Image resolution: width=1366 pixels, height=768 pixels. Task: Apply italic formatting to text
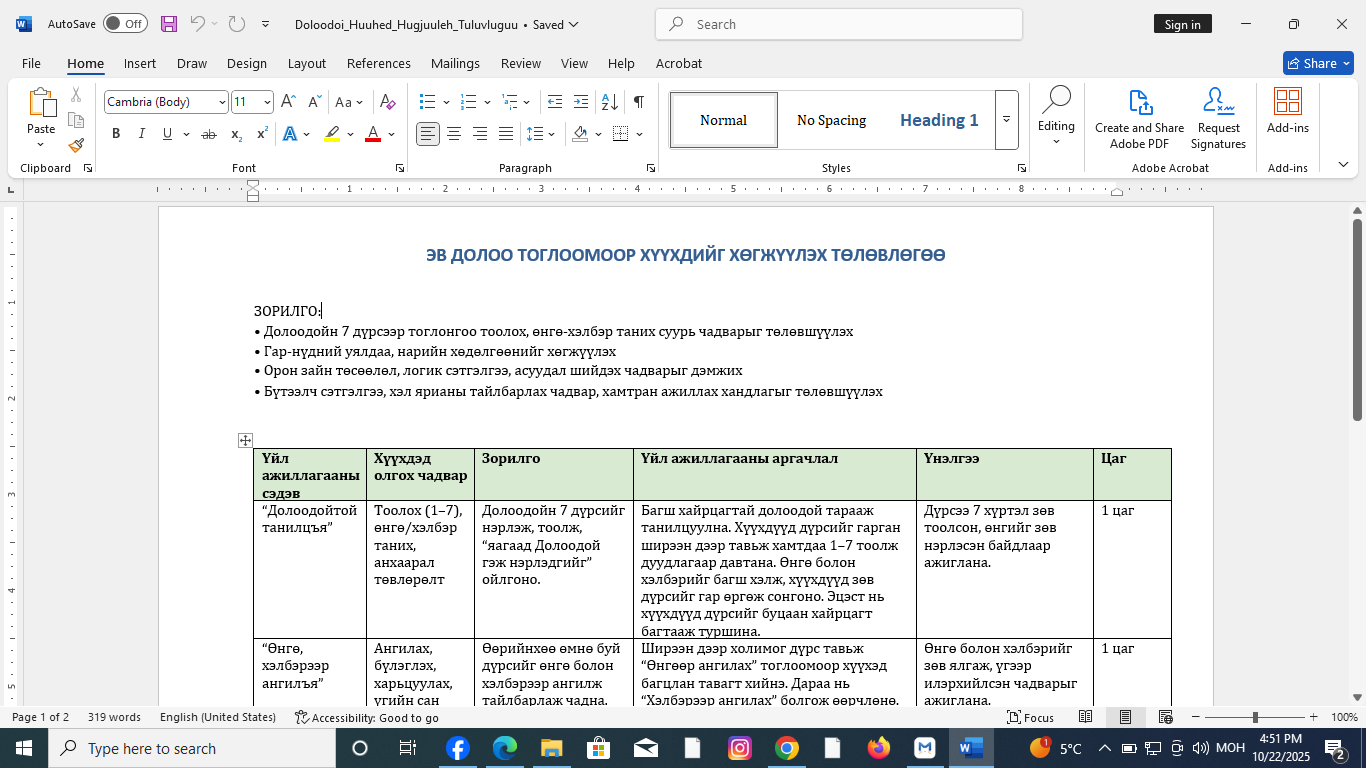pyautogui.click(x=141, y=133)
